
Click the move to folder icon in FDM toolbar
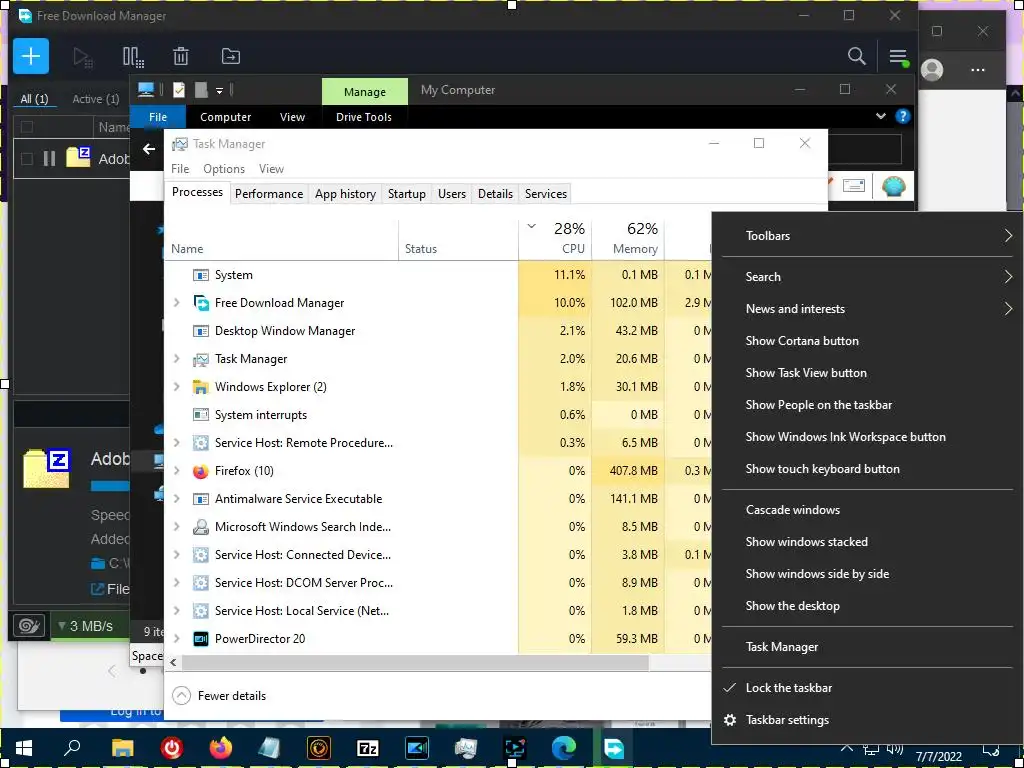coord(231,56)
